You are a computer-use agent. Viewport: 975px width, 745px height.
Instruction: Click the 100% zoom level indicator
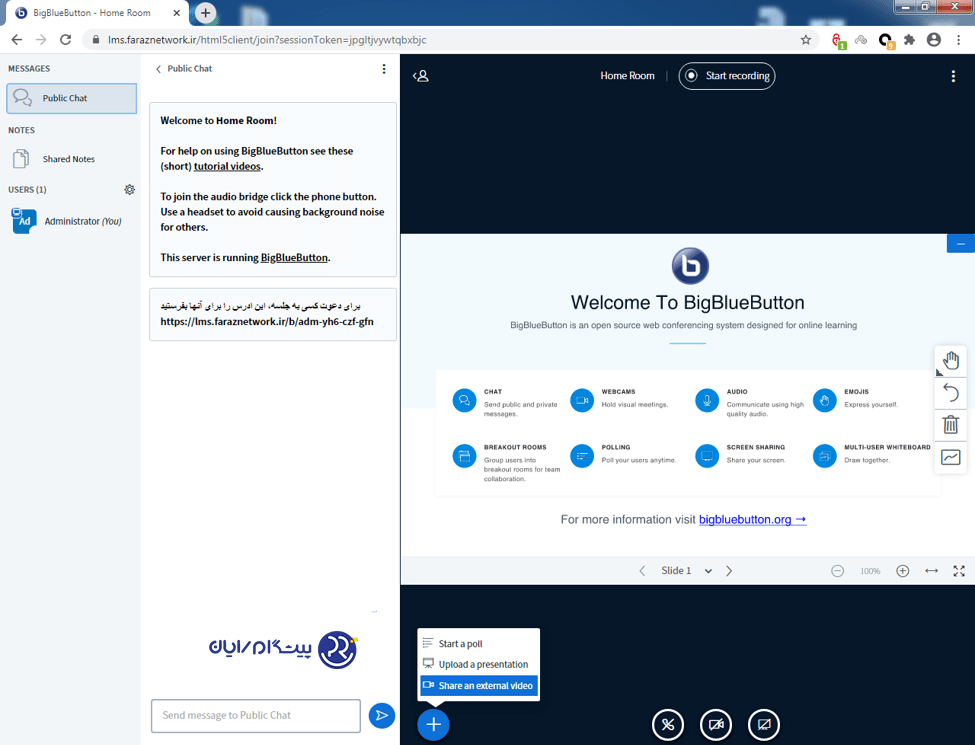click(x=870, y=571)
